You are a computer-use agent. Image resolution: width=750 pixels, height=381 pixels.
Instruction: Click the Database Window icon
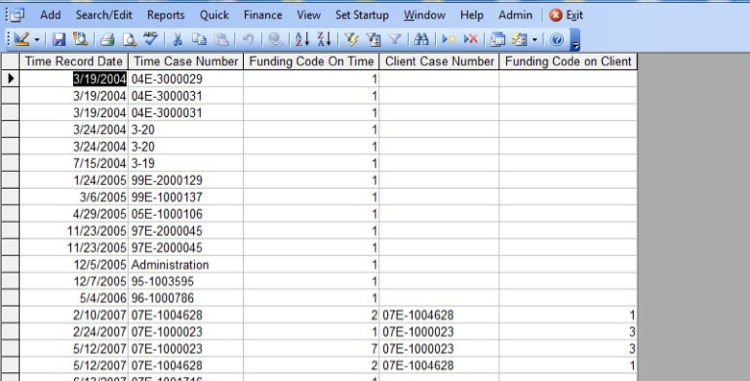pyautogui.click(x=497, y=39)
